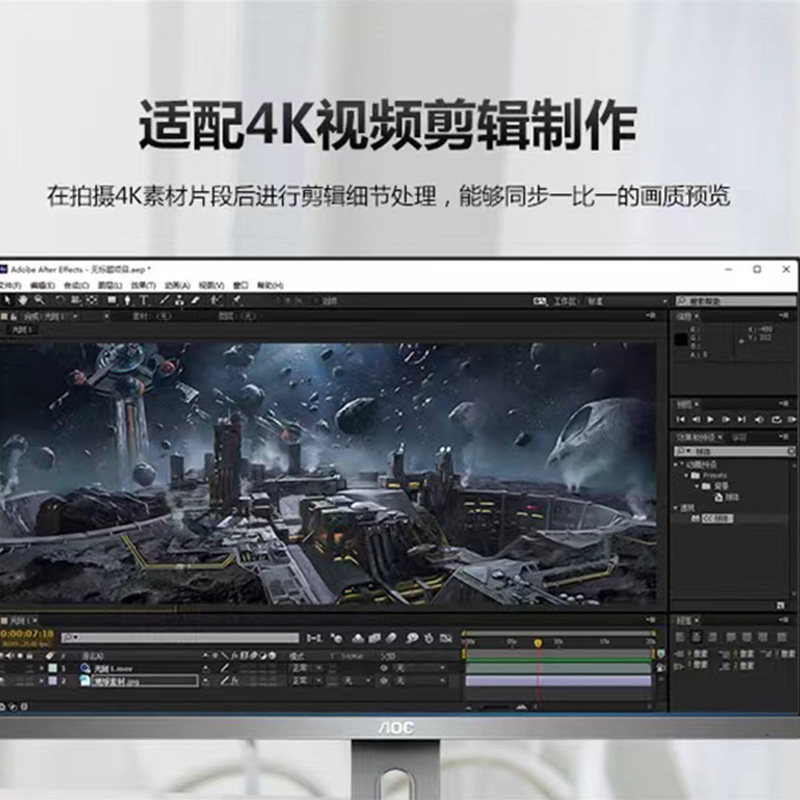Click the timeline layer search field

pos(180,638)
